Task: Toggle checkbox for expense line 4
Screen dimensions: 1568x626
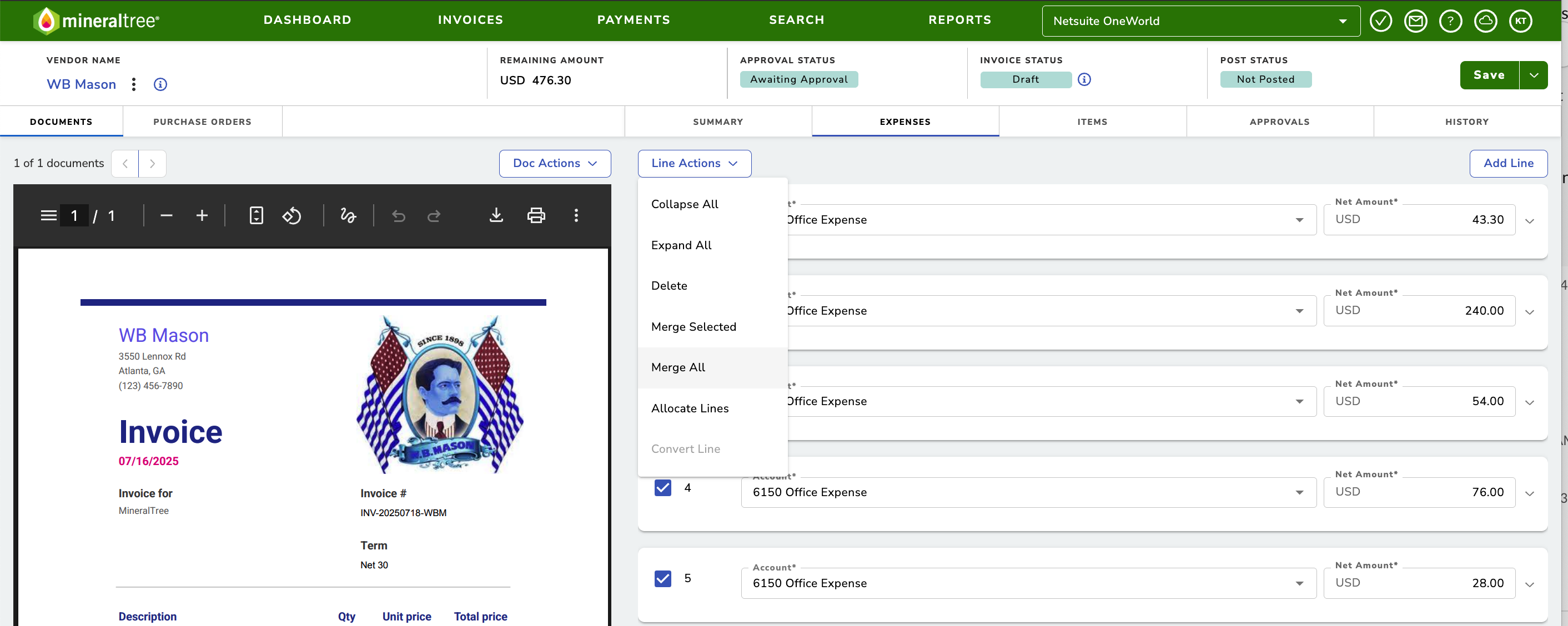Action: pos(663,488)
